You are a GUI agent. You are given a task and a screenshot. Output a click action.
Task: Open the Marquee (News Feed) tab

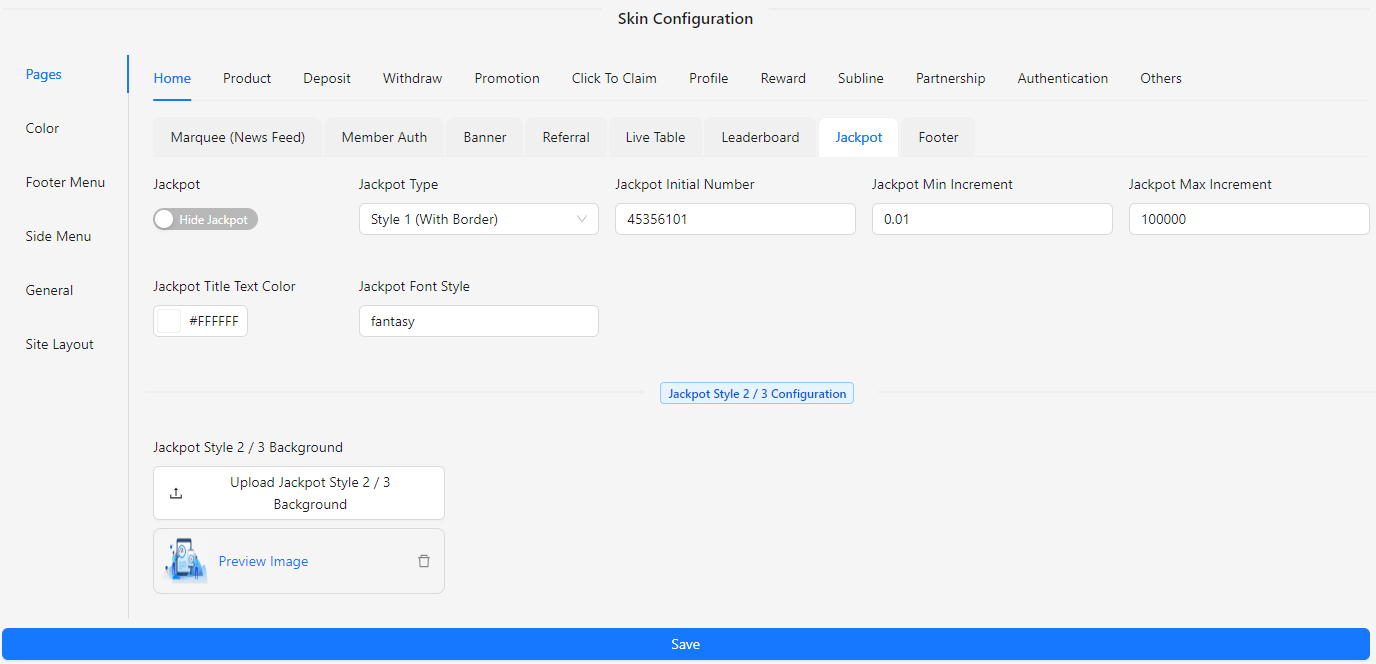238,138
